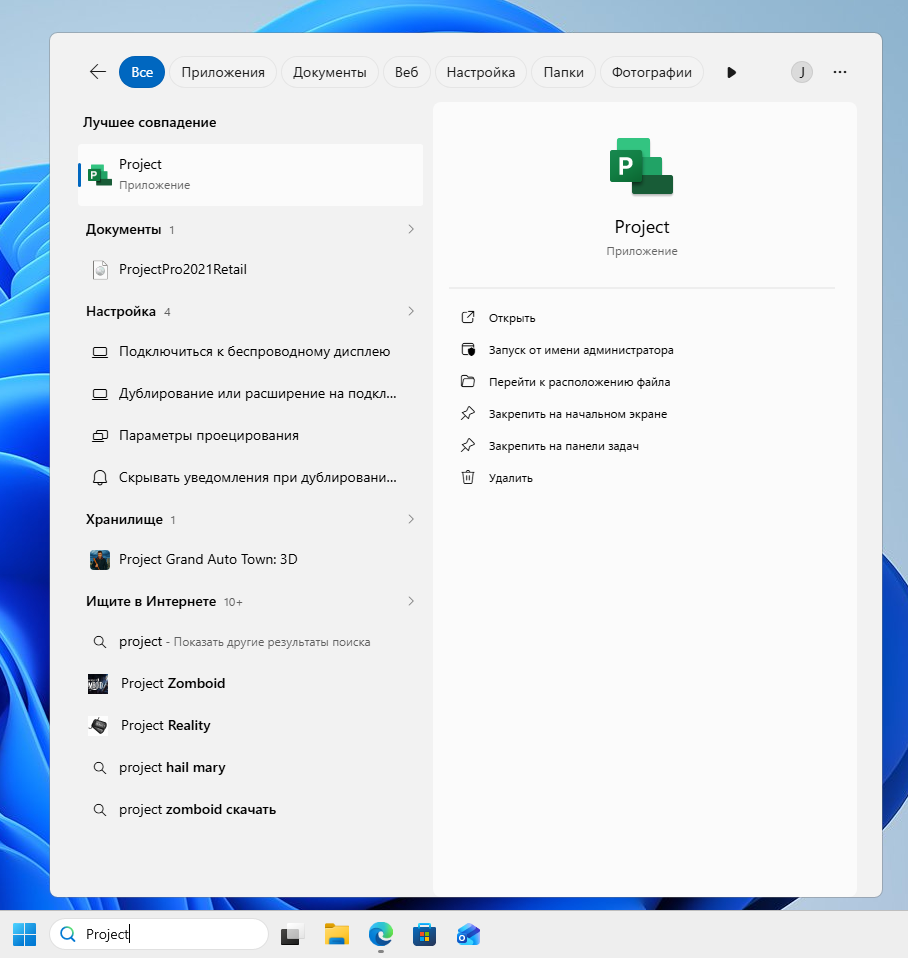The image size is (908, 958).
Task: Click the ProjectPro2021Retail file icon
Action: pyautogui.click(x=100, y=269)
